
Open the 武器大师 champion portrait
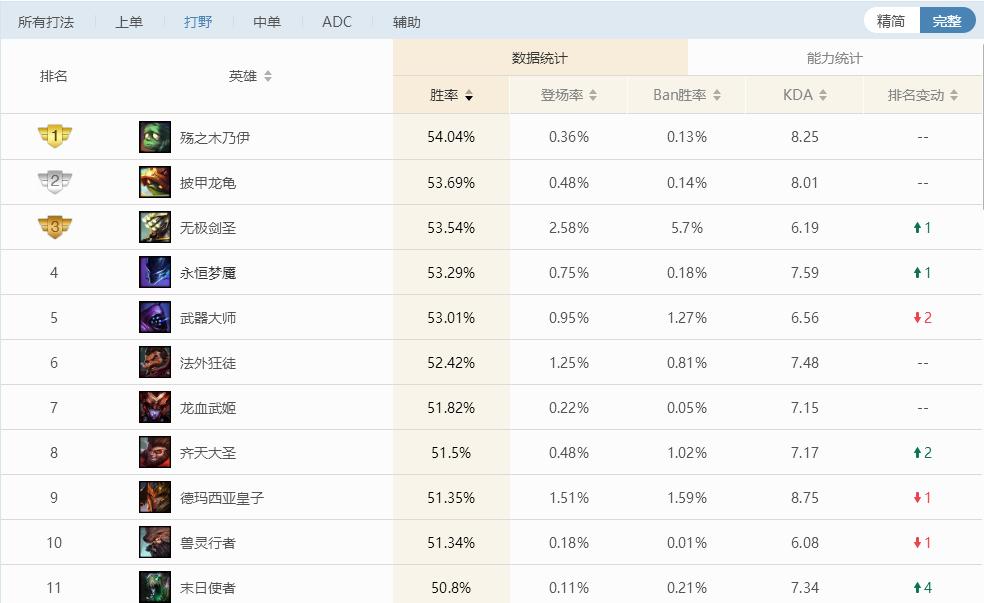(x=154, y=317)
